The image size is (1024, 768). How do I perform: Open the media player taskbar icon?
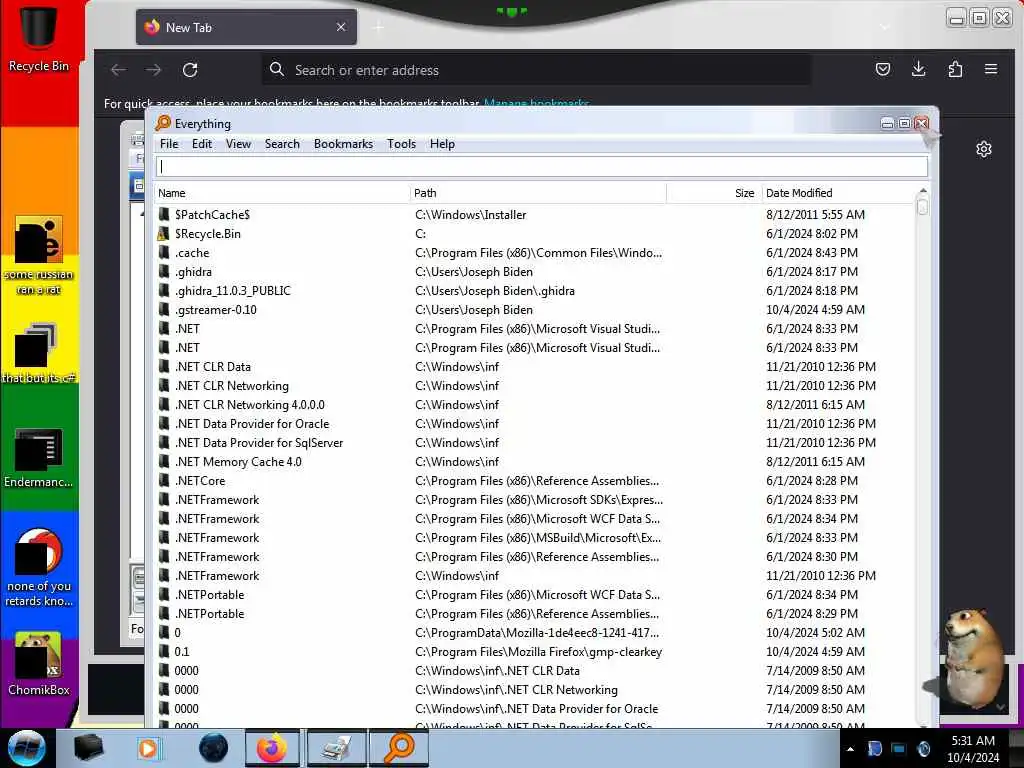[x=148, y=748]
